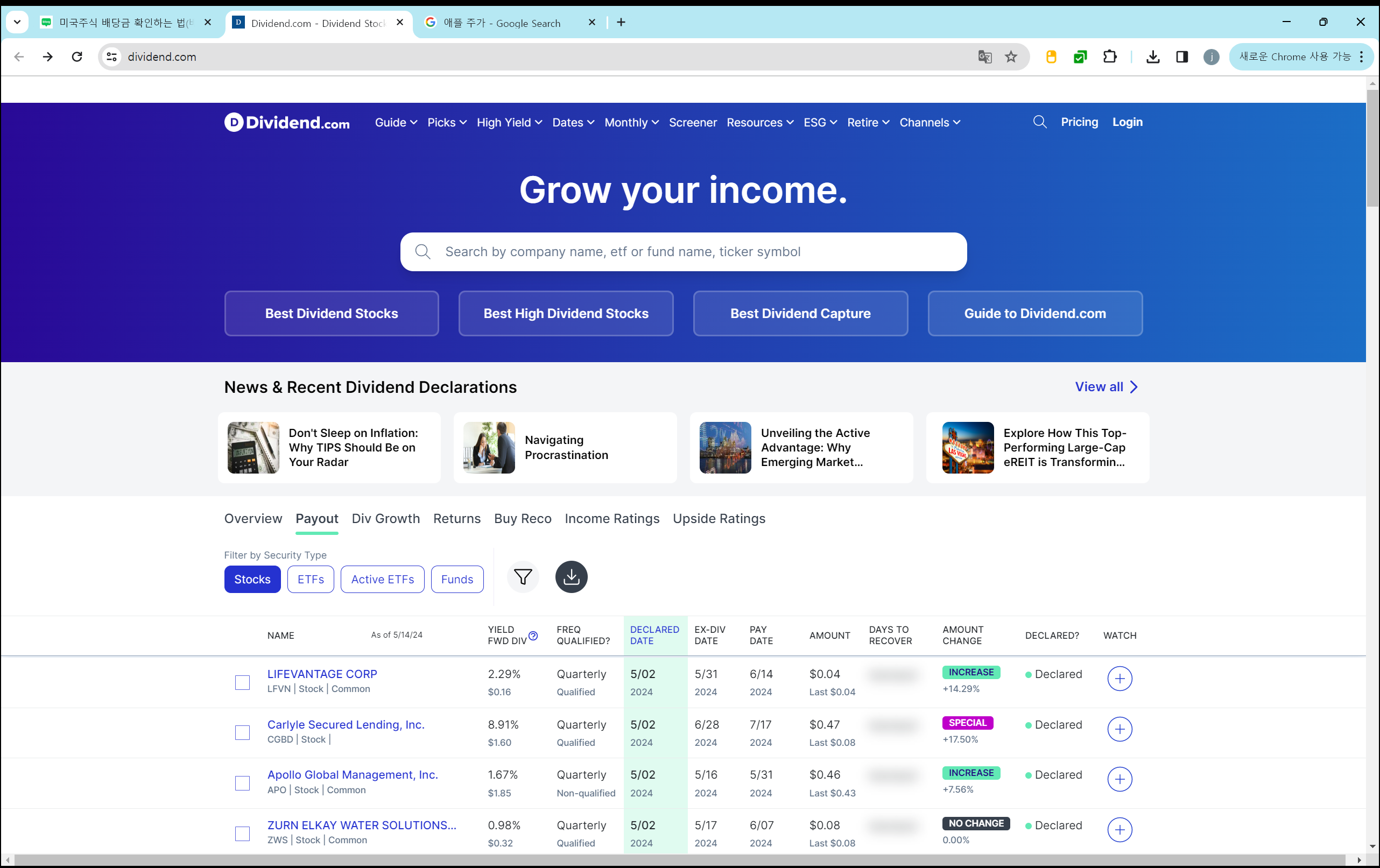The width and height of the screenshot is (1380, 868).
Task: Open the Dates dropdown menu
Action: (x=573, y=123)
